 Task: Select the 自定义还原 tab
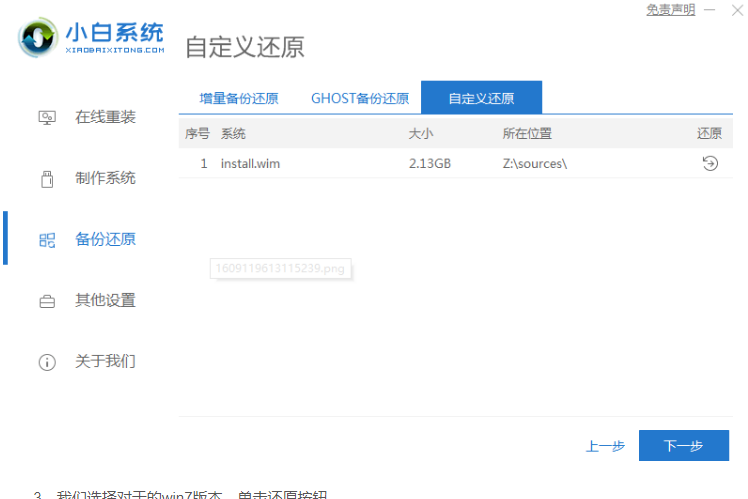pos(481,98)
